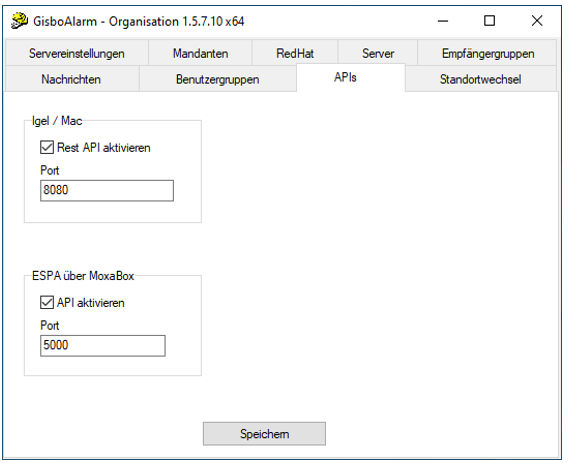Screen dimensions: 568x463
Task: Toggle the ESPA API aktivieren checkbox
Action: pos(47,303)
